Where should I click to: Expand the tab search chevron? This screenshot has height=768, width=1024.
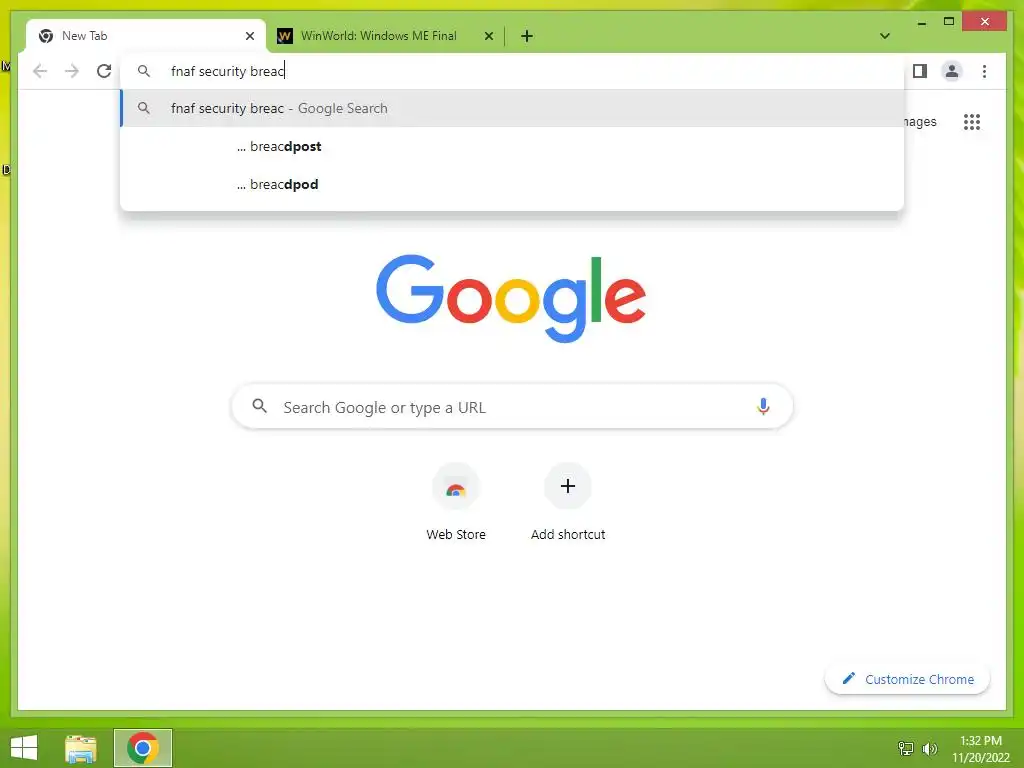click(885, 36)
